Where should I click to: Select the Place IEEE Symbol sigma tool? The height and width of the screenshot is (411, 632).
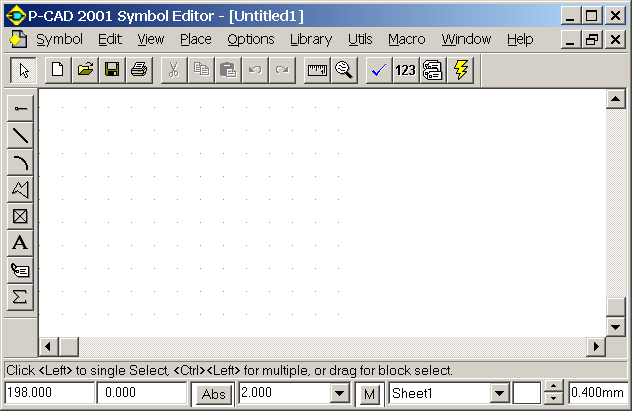click(20, 297)
